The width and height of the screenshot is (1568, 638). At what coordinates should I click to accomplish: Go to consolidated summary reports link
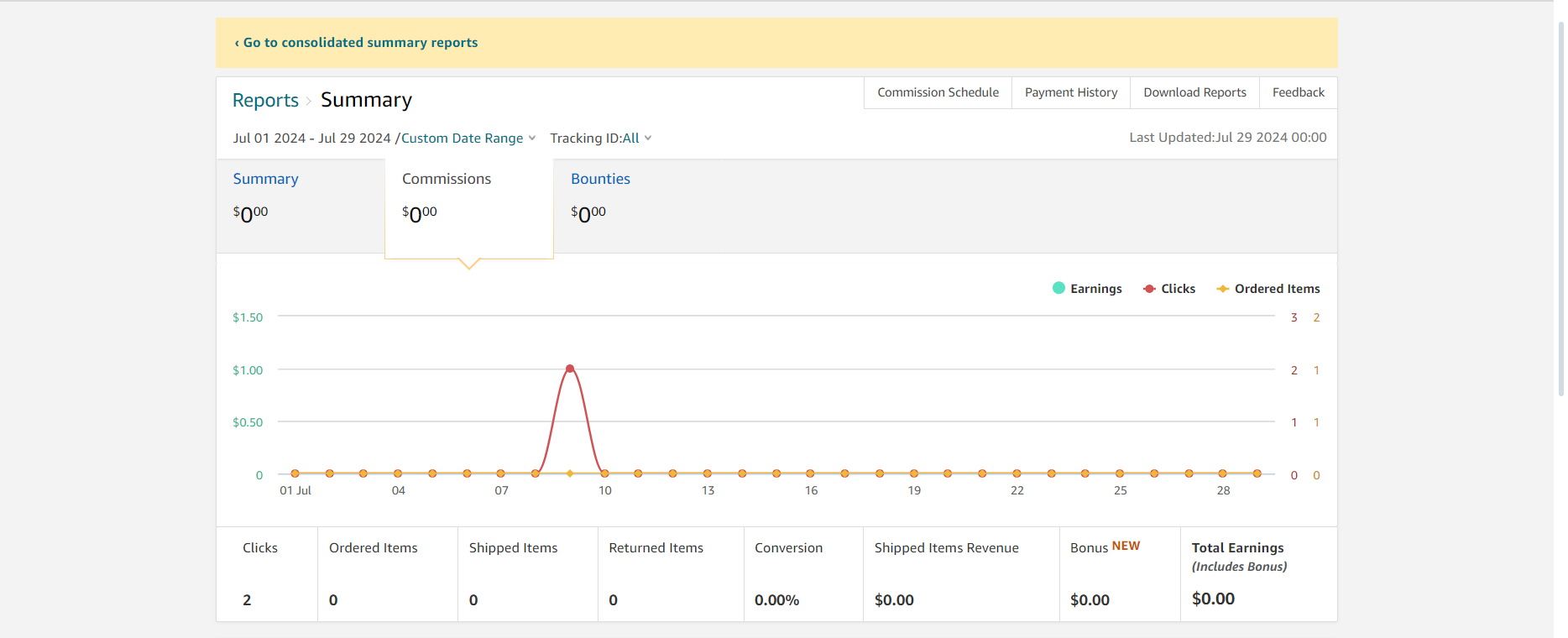[356, 43]
